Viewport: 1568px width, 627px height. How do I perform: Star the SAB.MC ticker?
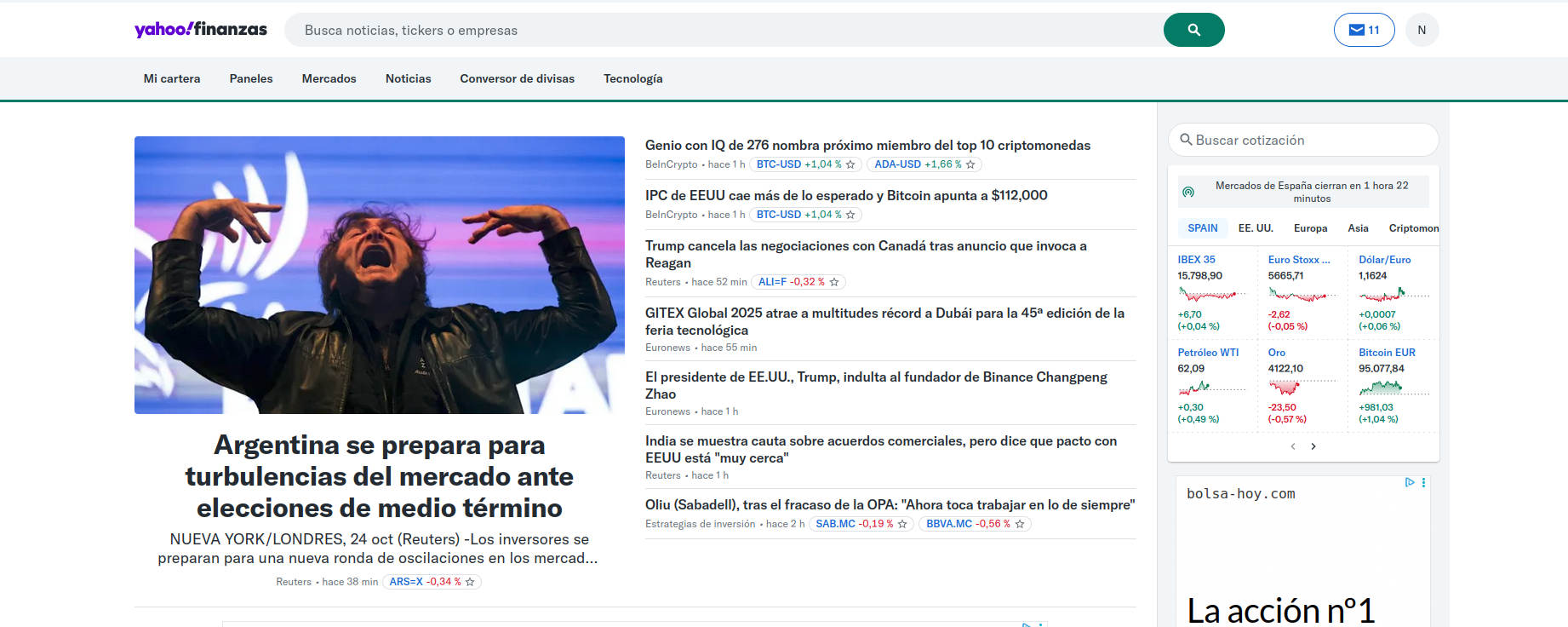(x=902, y=524)
